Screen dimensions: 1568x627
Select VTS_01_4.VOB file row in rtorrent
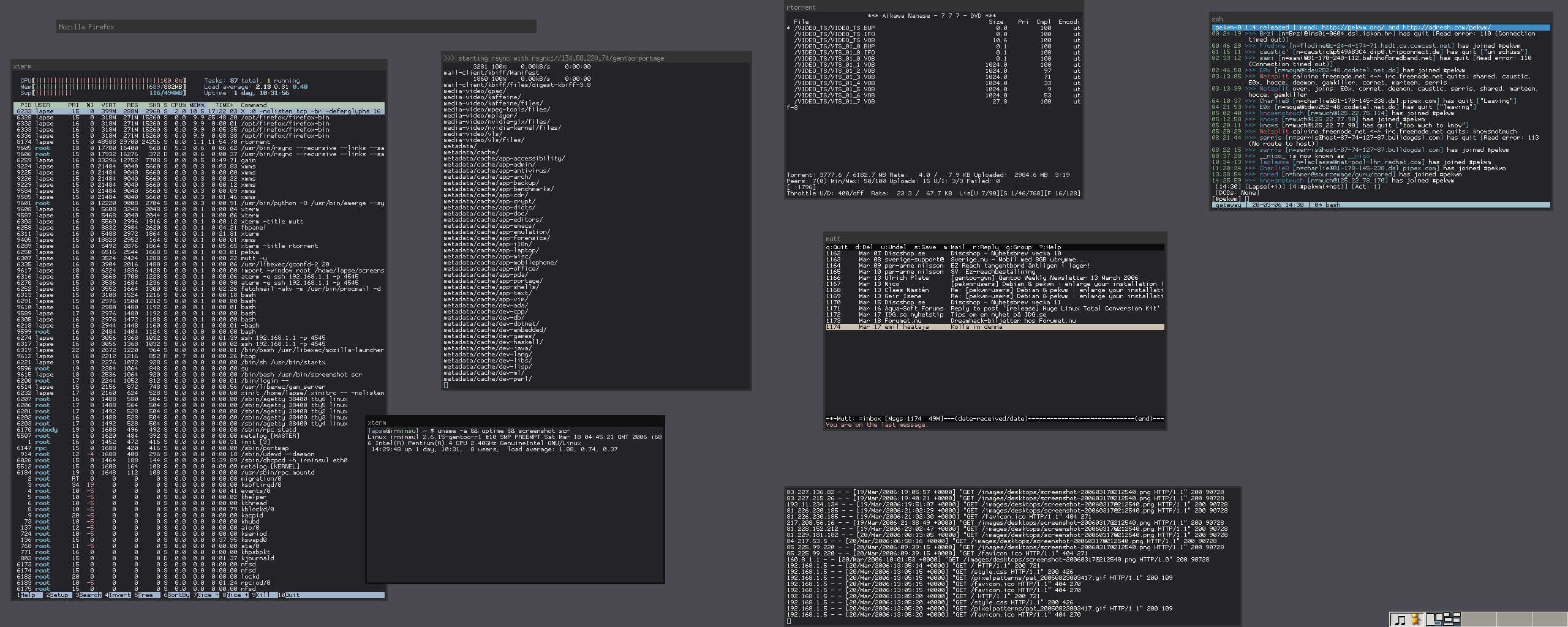934,83
